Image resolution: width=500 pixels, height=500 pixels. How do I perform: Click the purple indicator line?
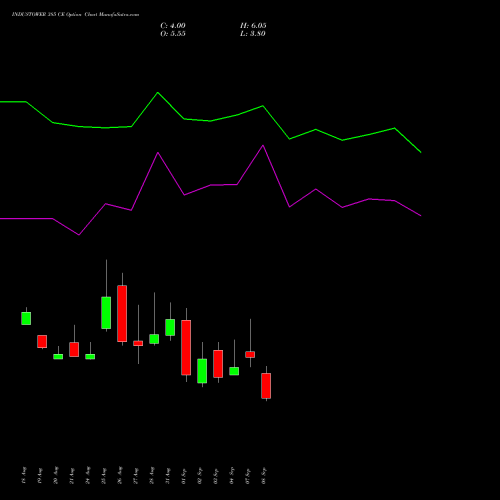[x=210, y=185]
